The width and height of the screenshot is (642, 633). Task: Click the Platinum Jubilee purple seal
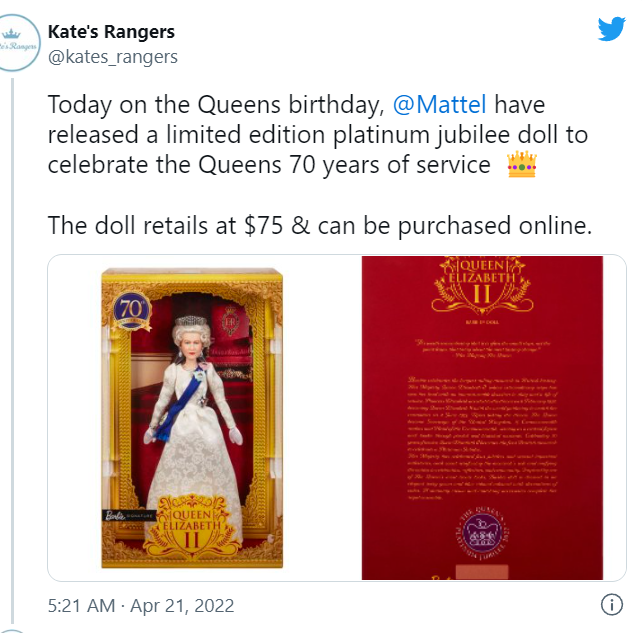coord(483,534)
